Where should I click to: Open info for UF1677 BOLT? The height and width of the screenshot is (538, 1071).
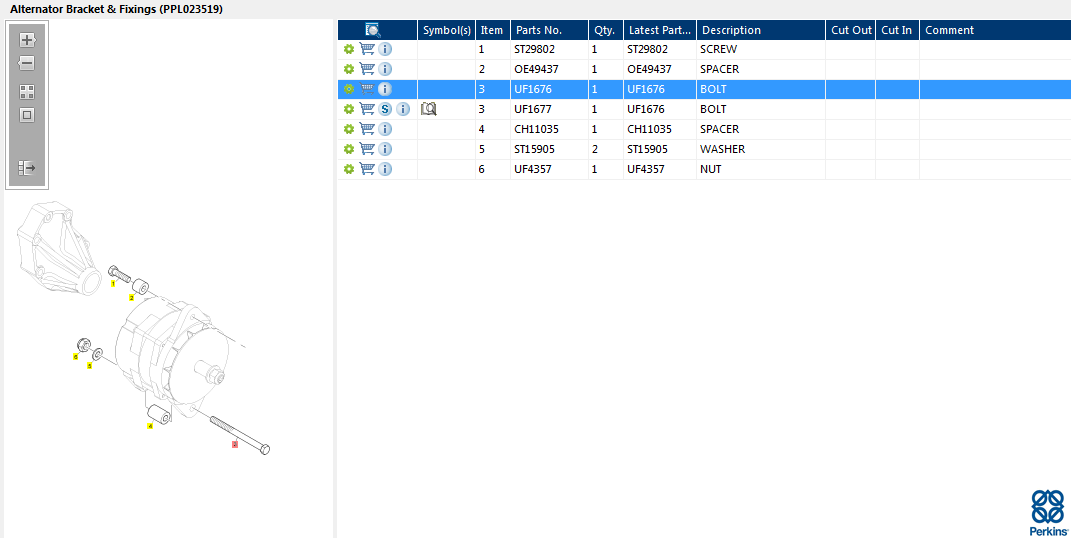coord(404,109)
